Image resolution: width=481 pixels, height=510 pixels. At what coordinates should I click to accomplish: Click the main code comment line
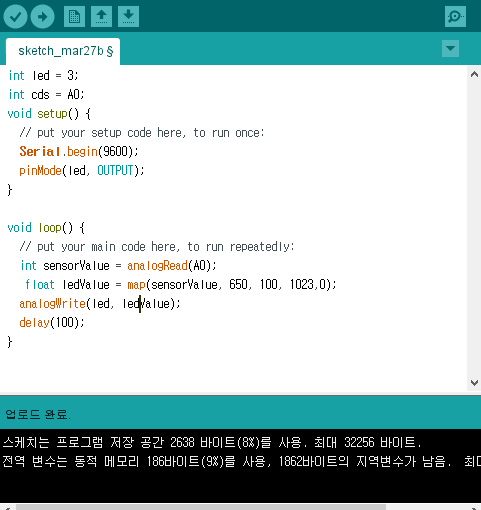[157, 247]
